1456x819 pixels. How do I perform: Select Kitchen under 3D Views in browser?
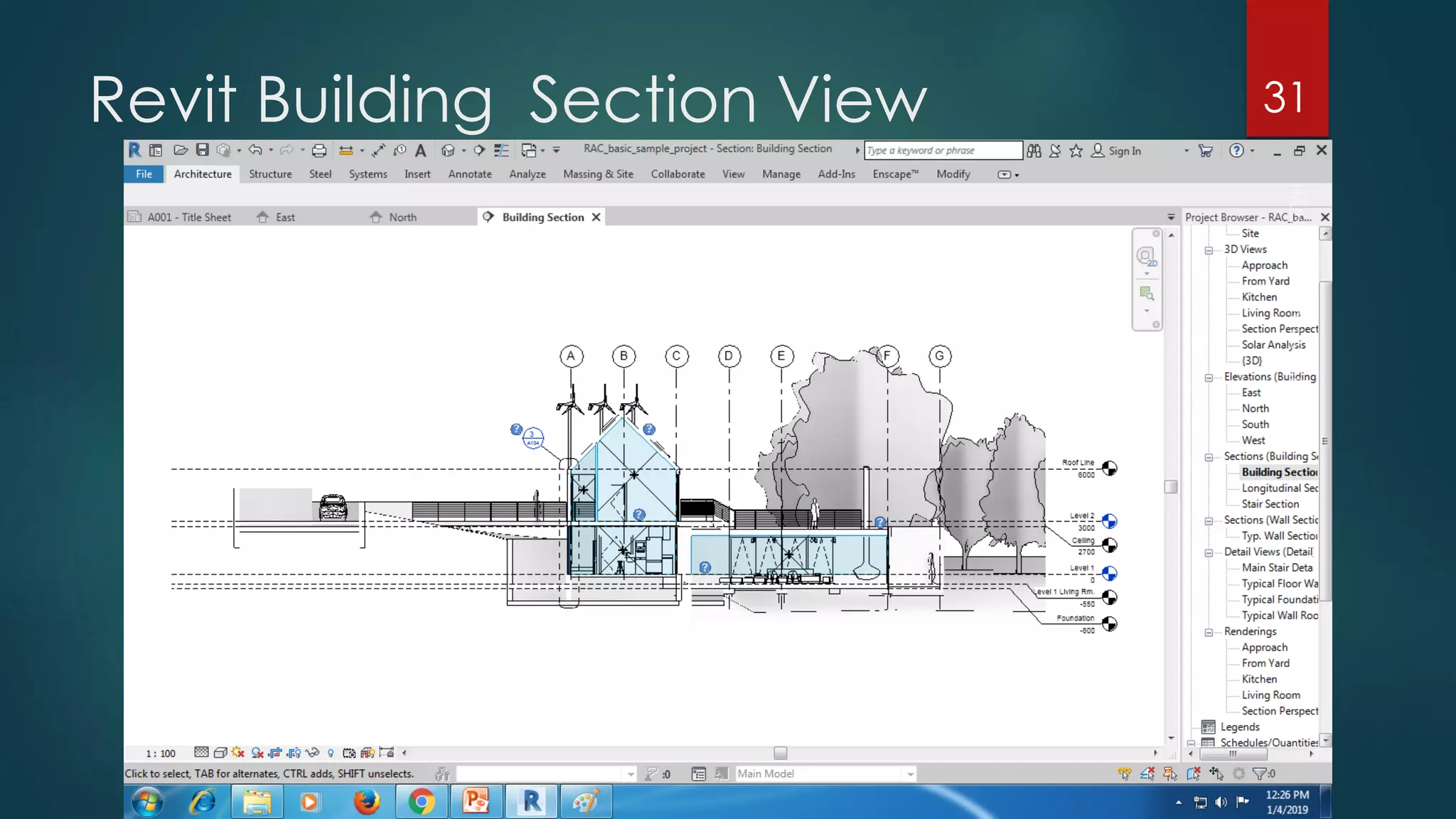(1259, 297)
